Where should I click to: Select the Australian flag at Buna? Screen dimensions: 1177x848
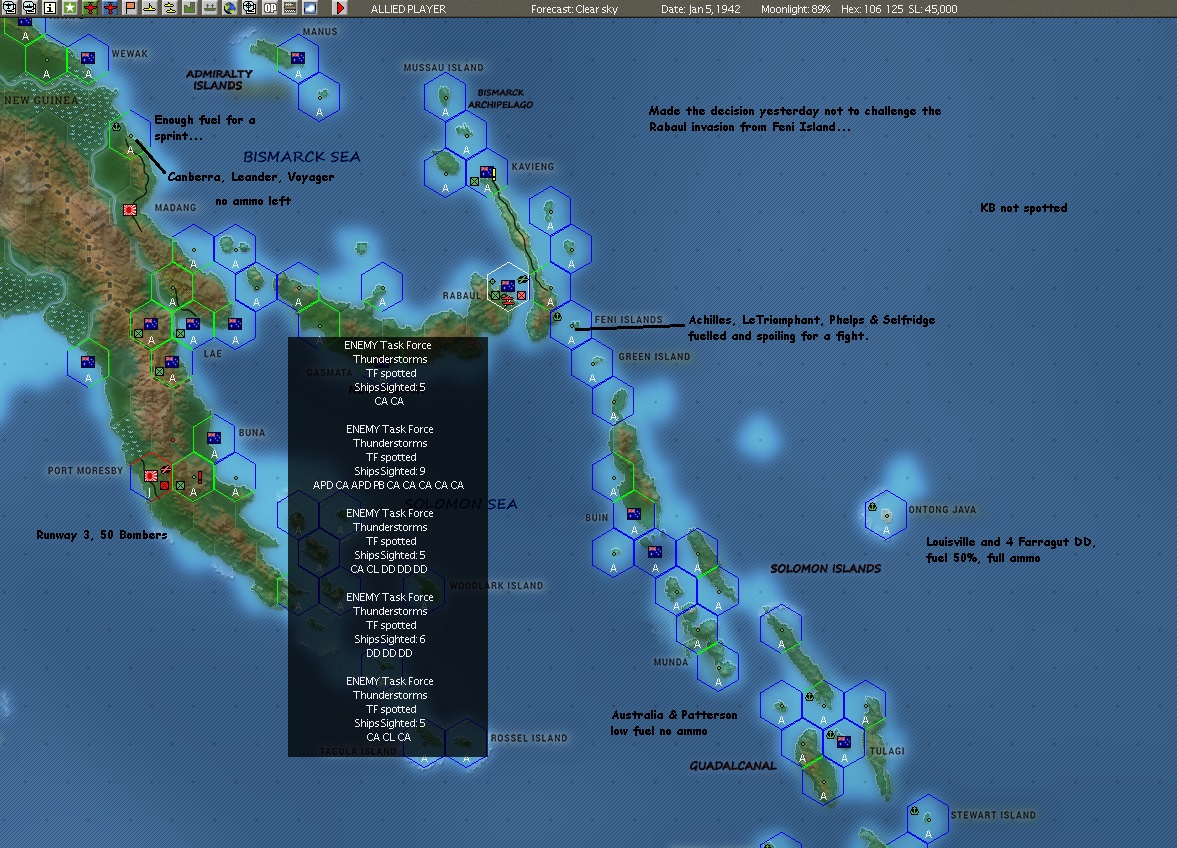point(214,438)
